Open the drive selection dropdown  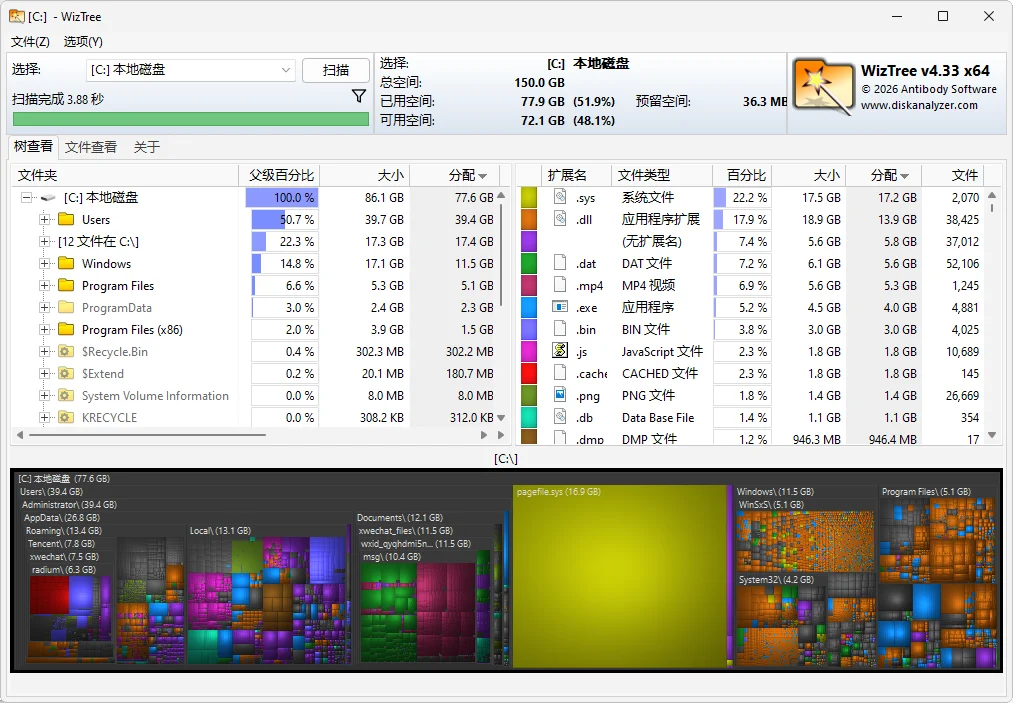286,70
